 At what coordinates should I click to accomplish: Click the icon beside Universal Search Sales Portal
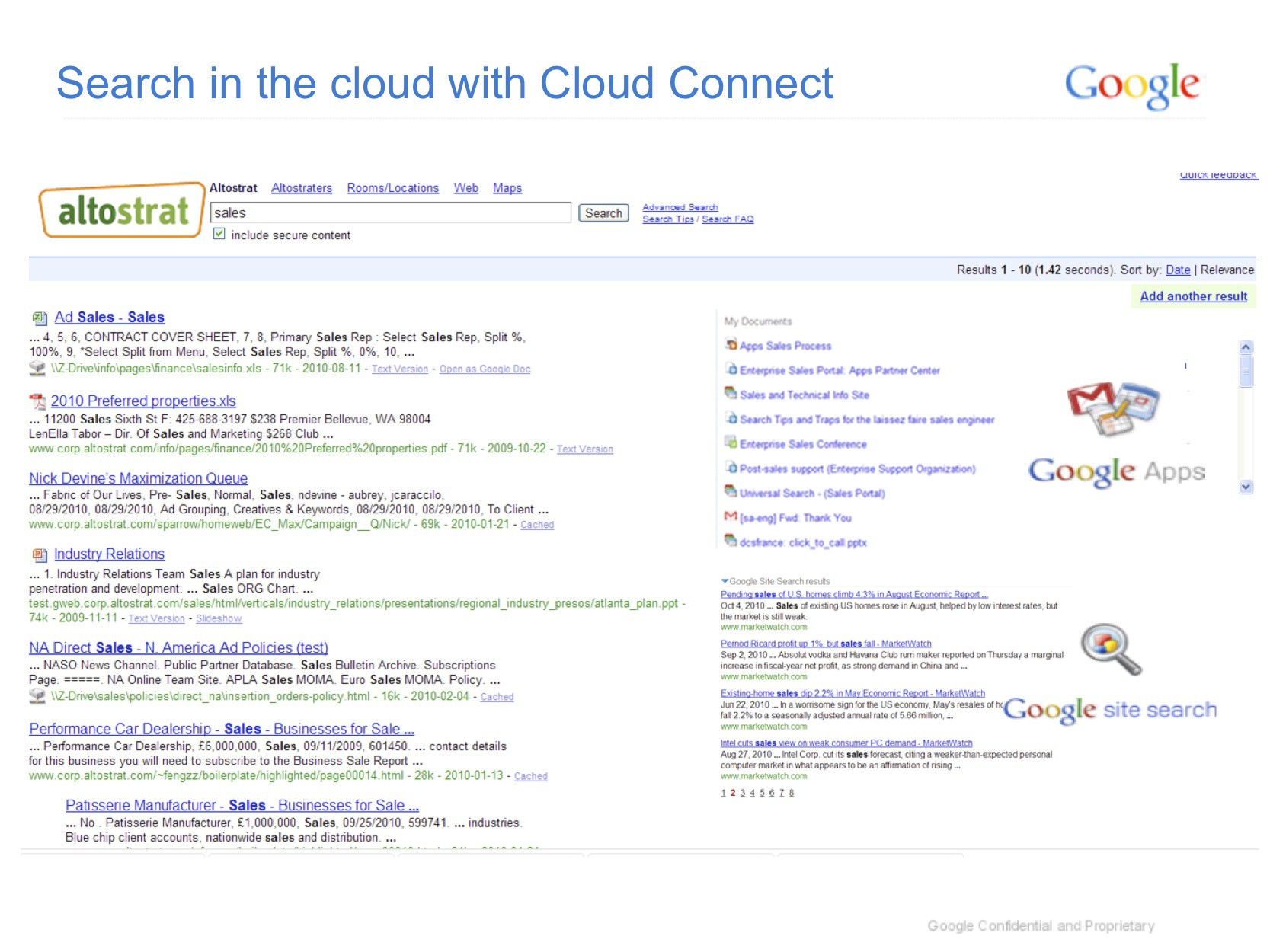pos(731,492)
